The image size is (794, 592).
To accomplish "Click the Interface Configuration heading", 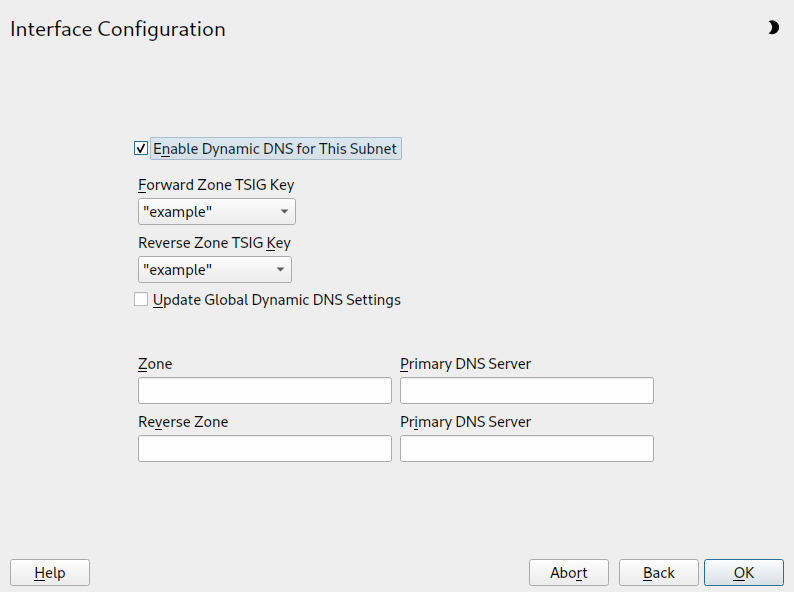I will pyautogui.click(x=118, y=29).
